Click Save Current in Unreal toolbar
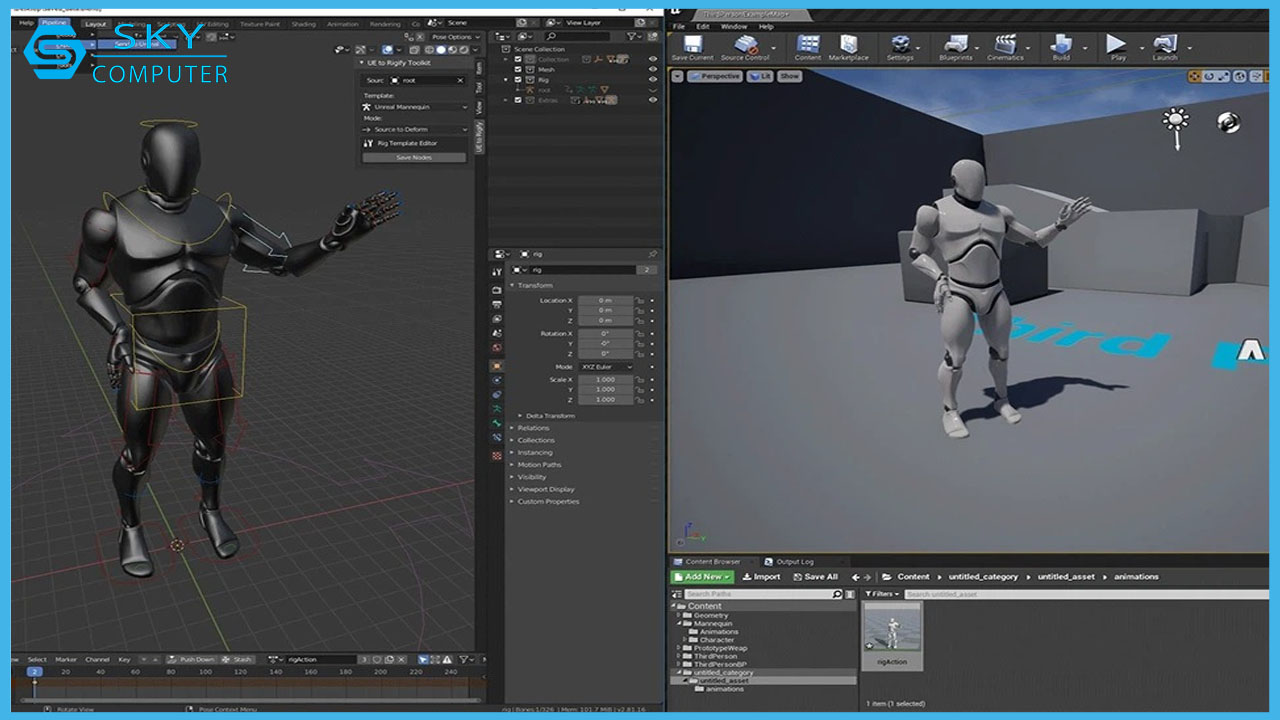This screenshot has height=720, width=1280. (x=692, y=46)
